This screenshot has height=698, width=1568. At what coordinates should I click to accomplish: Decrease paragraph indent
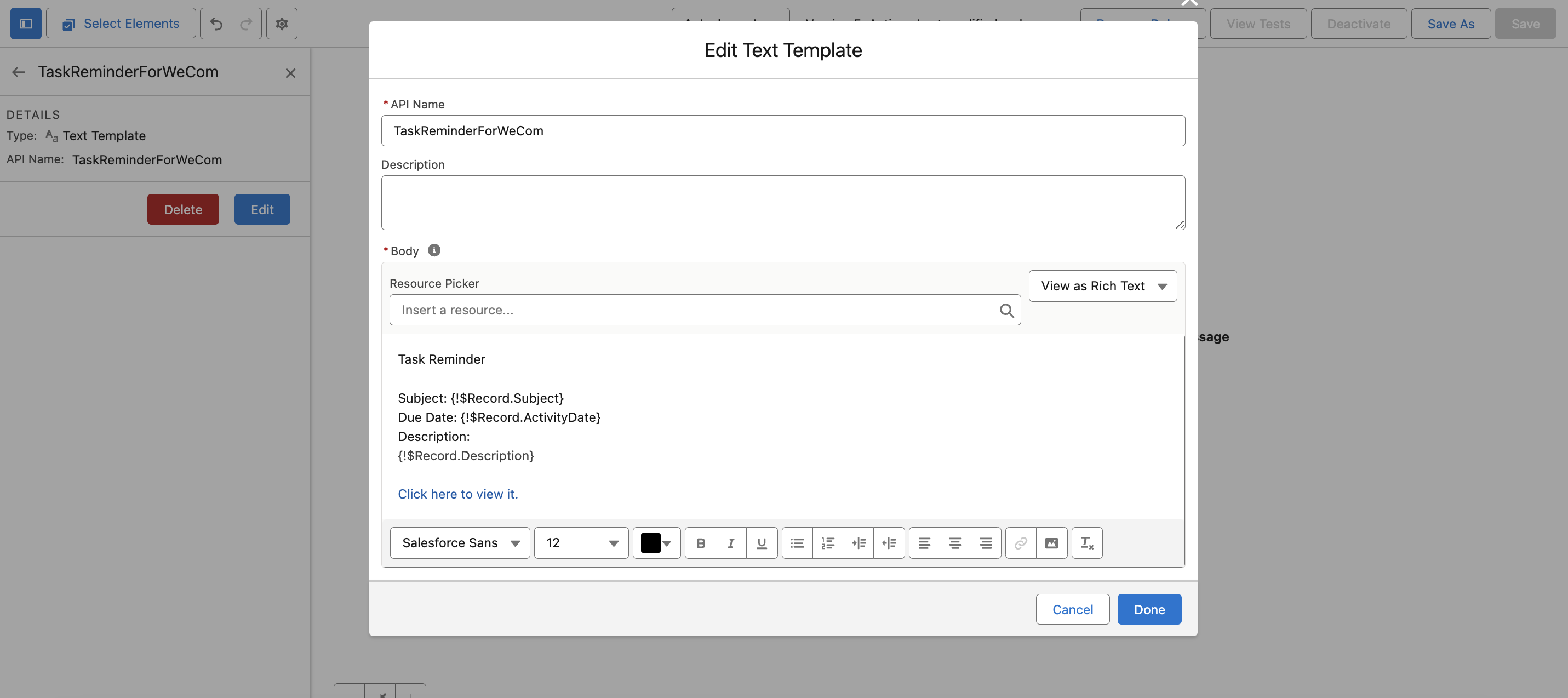pos(889,543)
